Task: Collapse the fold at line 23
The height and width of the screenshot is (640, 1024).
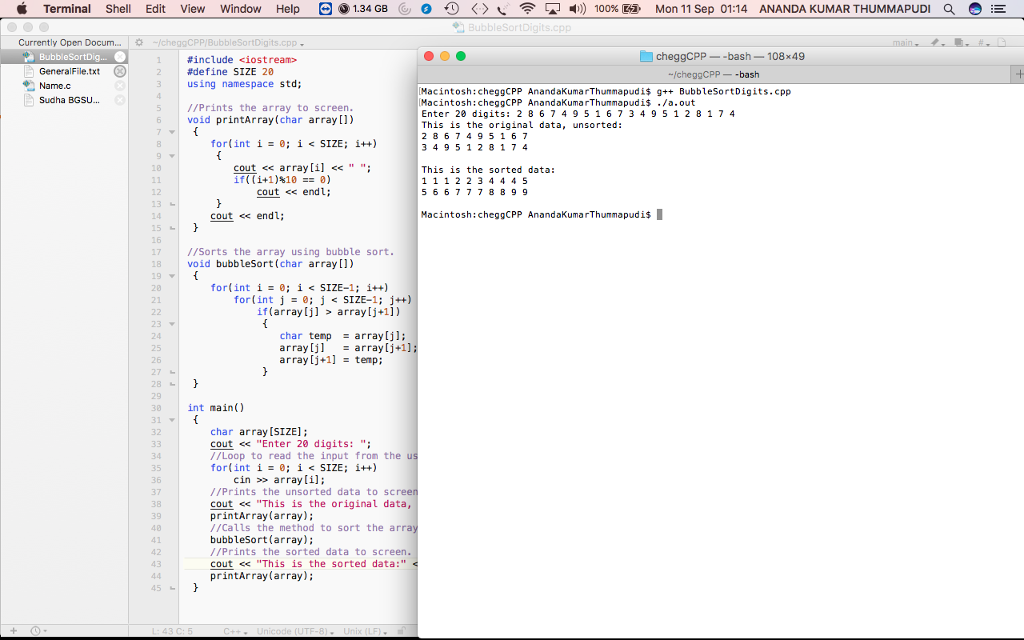Action: (172, 324)
